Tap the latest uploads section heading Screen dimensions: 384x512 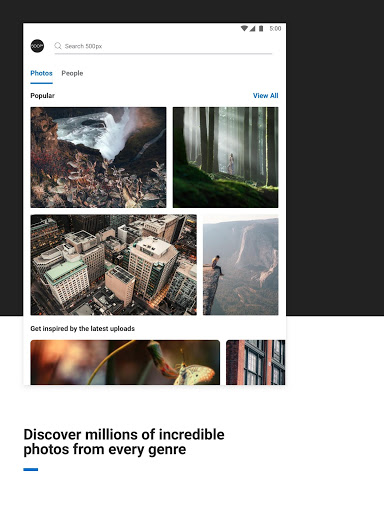[x=82, y=329]
